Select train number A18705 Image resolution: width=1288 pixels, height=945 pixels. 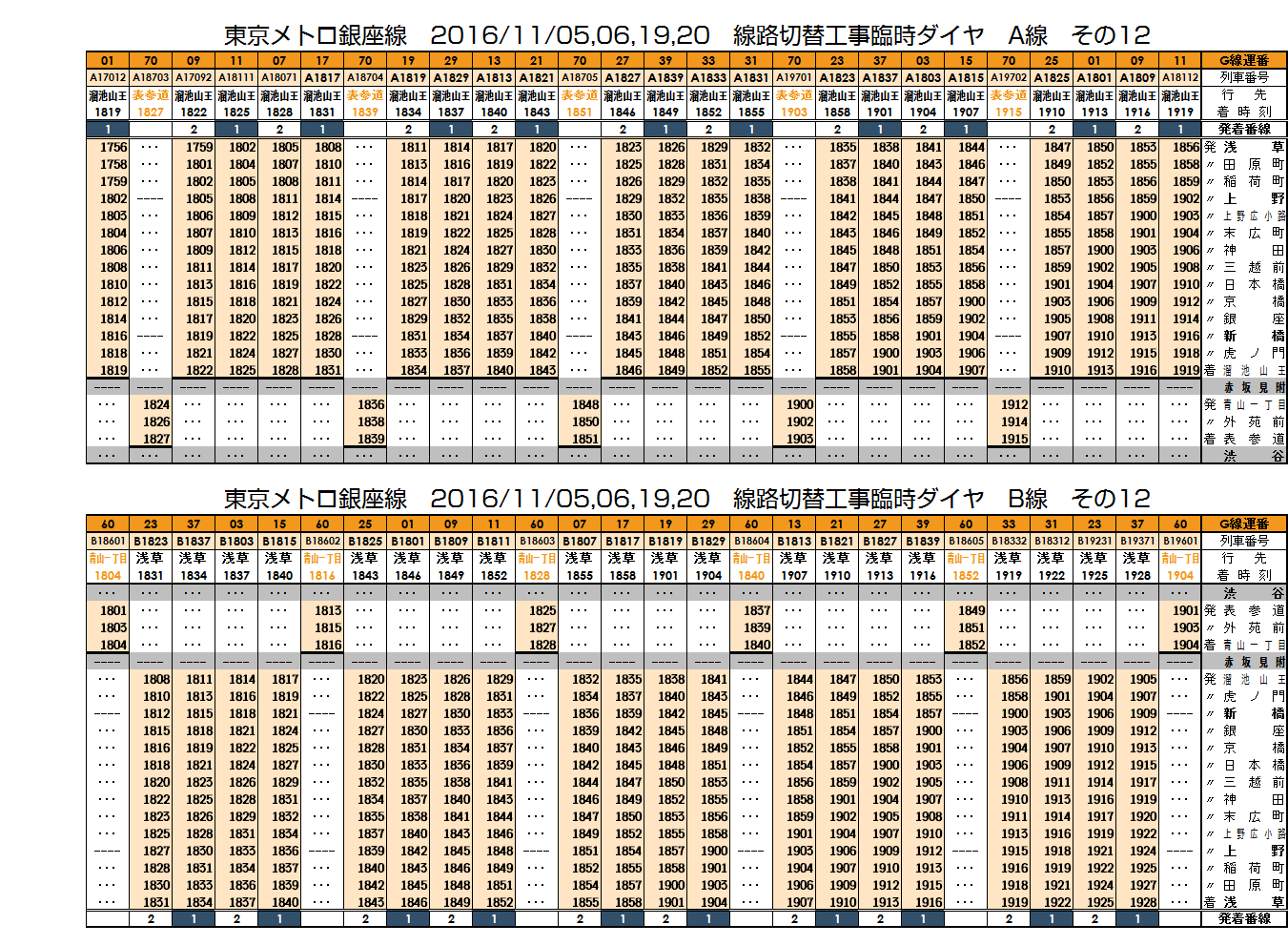point(580,77)
